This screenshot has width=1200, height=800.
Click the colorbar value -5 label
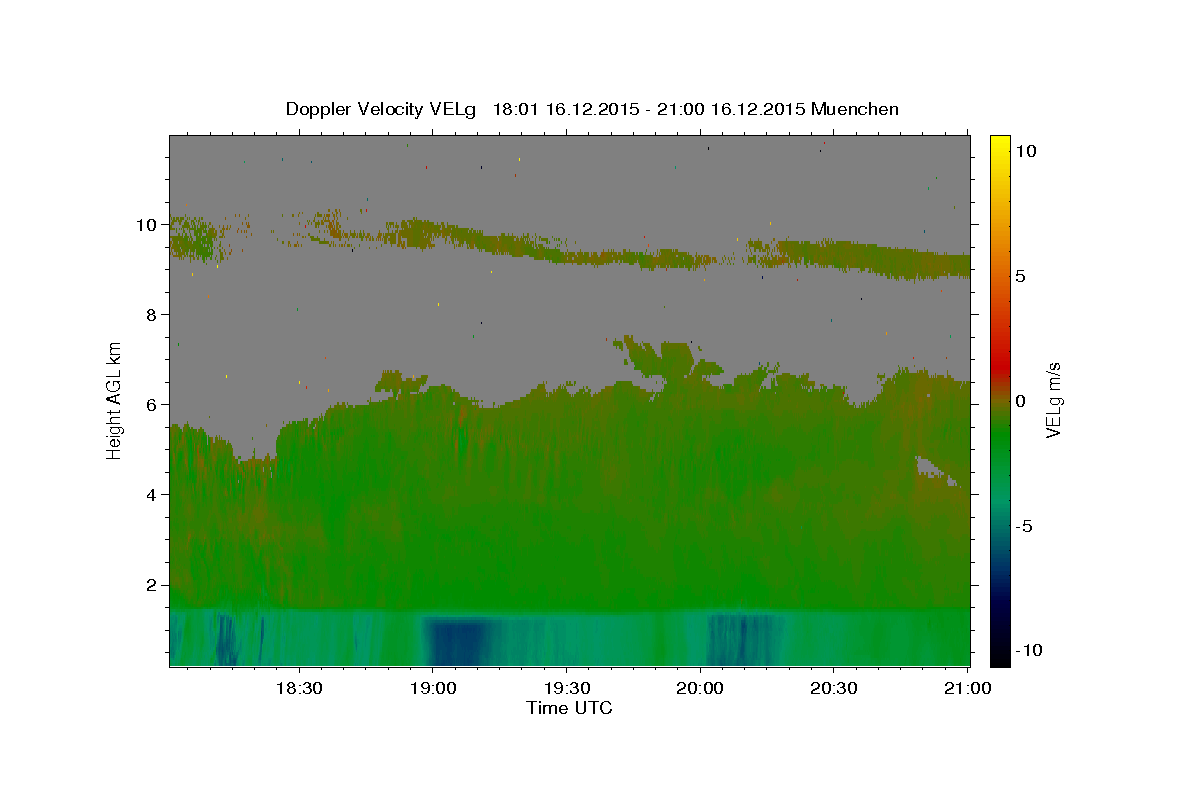(x=1022, y=526)
